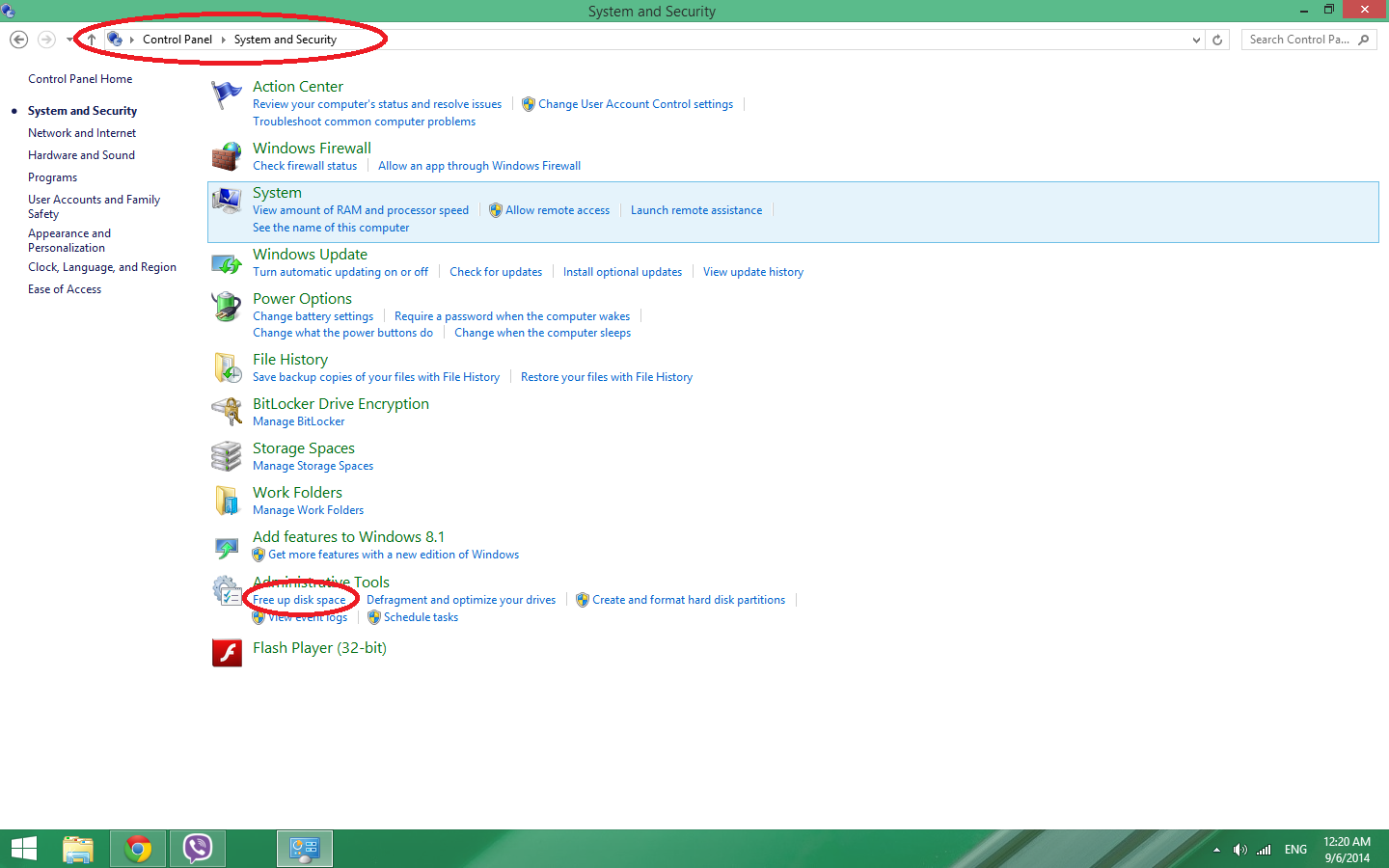Viewport: 1389px width, 868px height.
Task: Open the Action Center flag icon
Action: pyautogui.click(x=227, y=95)
